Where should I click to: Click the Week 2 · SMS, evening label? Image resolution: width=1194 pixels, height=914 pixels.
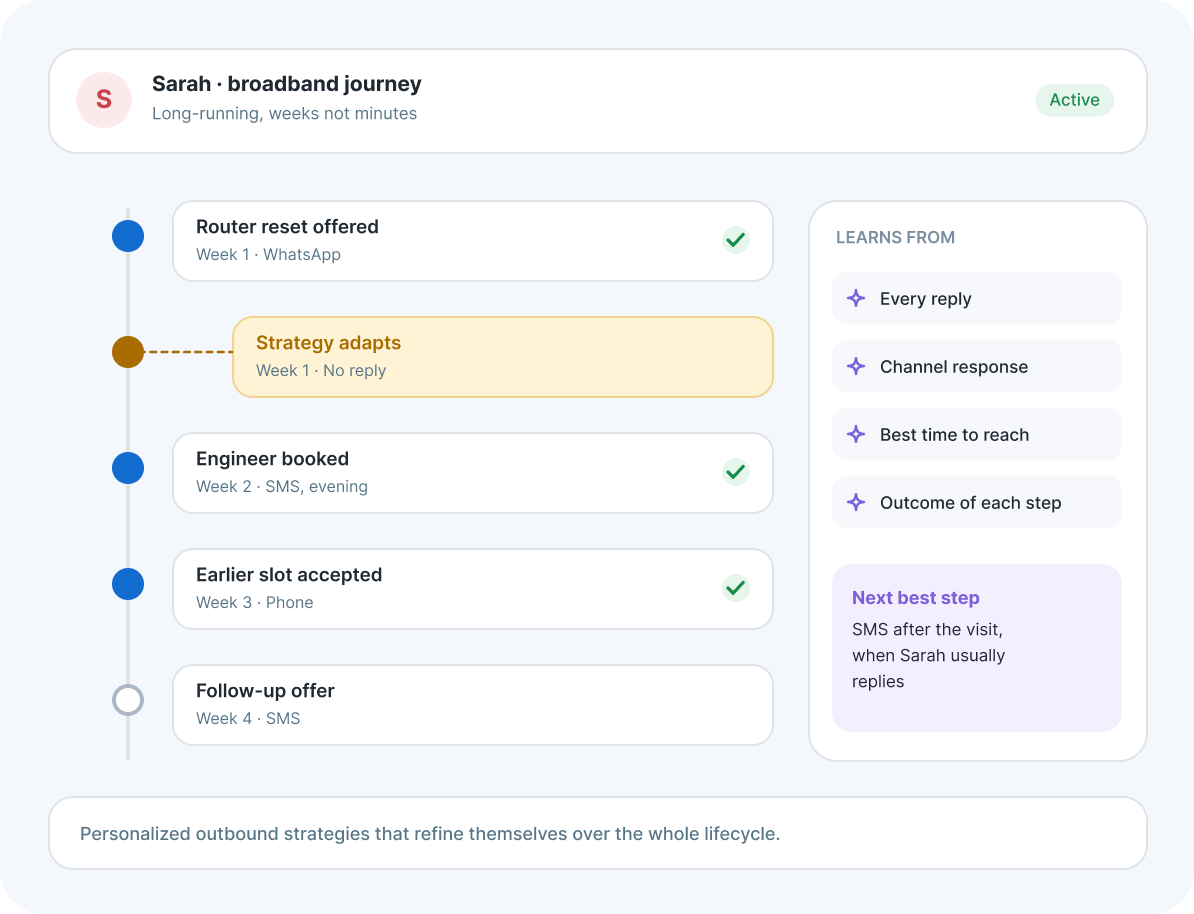tap(282, 487)
